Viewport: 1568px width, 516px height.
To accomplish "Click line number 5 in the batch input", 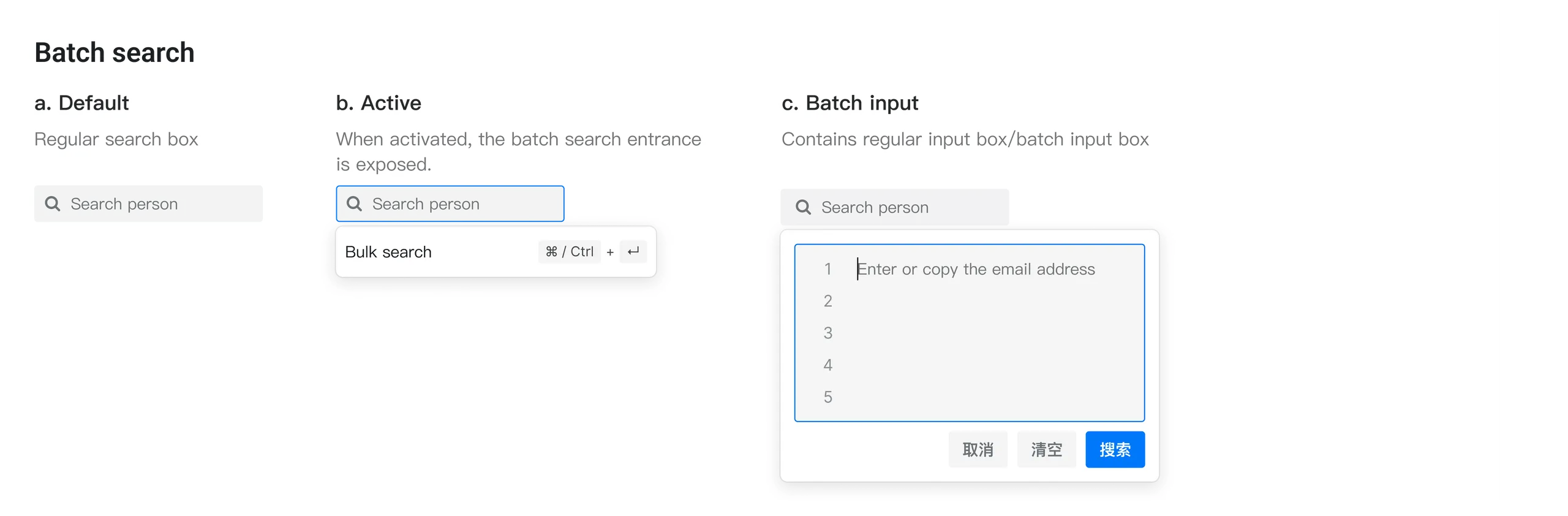I will (x=828, y=397).
